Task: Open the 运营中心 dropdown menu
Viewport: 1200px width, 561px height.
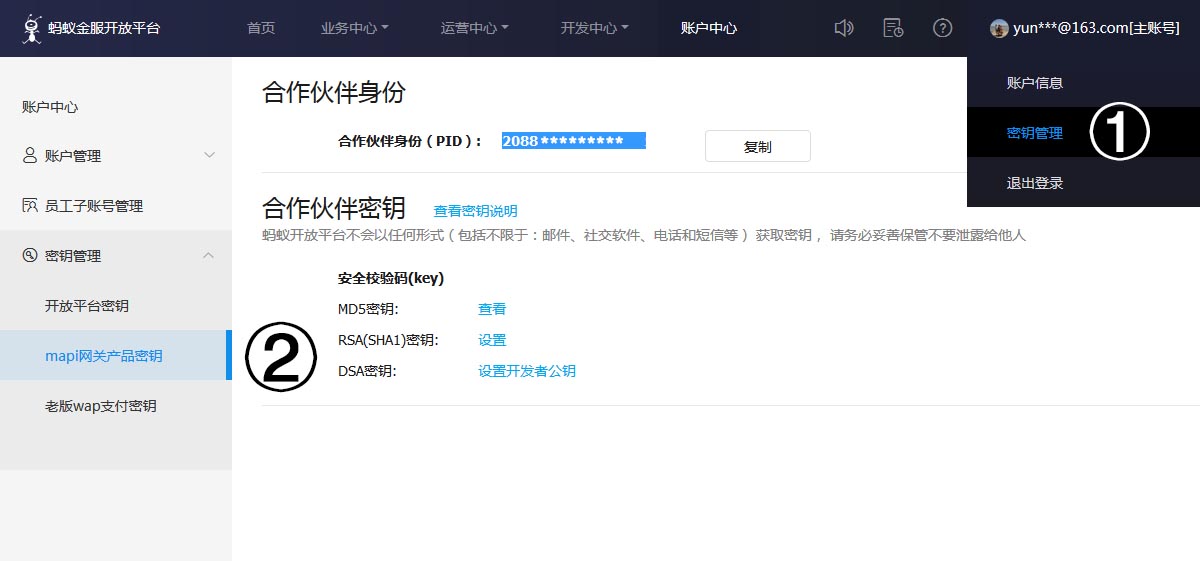Action: click(474, 28)
